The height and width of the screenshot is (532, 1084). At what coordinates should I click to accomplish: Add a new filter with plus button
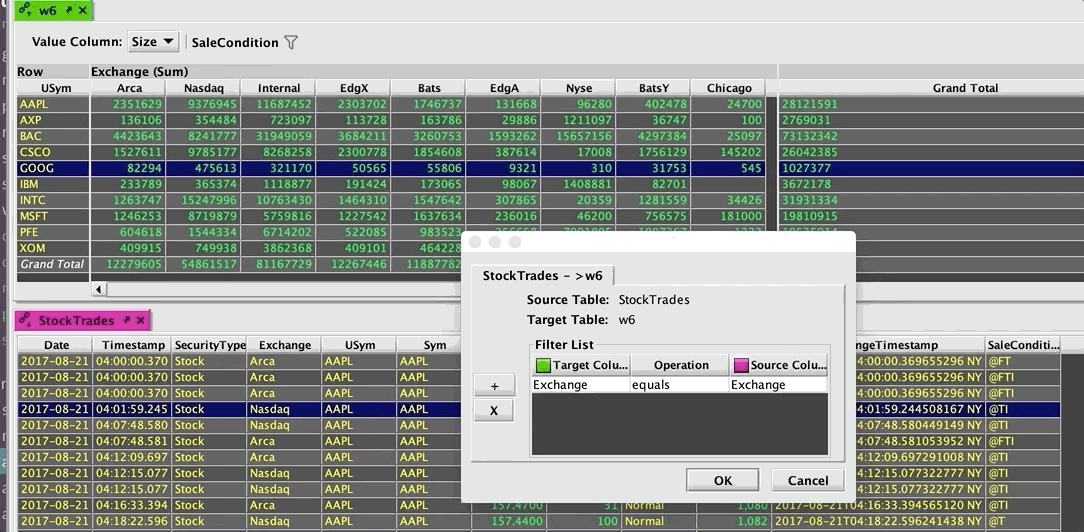click(493, 386)
